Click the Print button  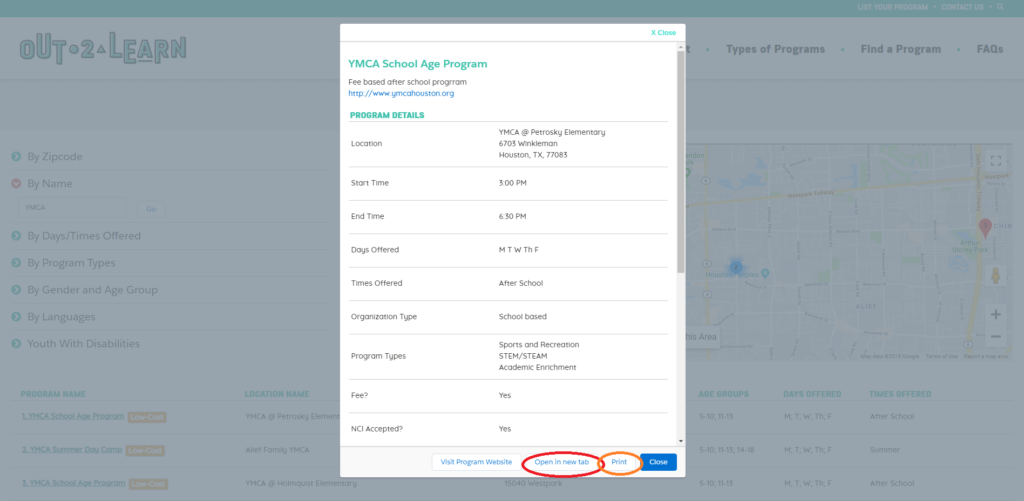coord(619,462)
